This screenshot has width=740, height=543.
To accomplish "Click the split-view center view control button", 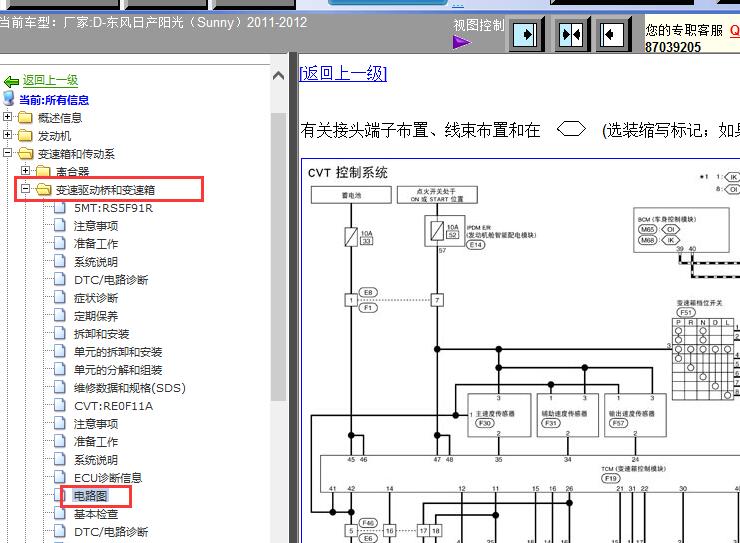I will 570,35.
